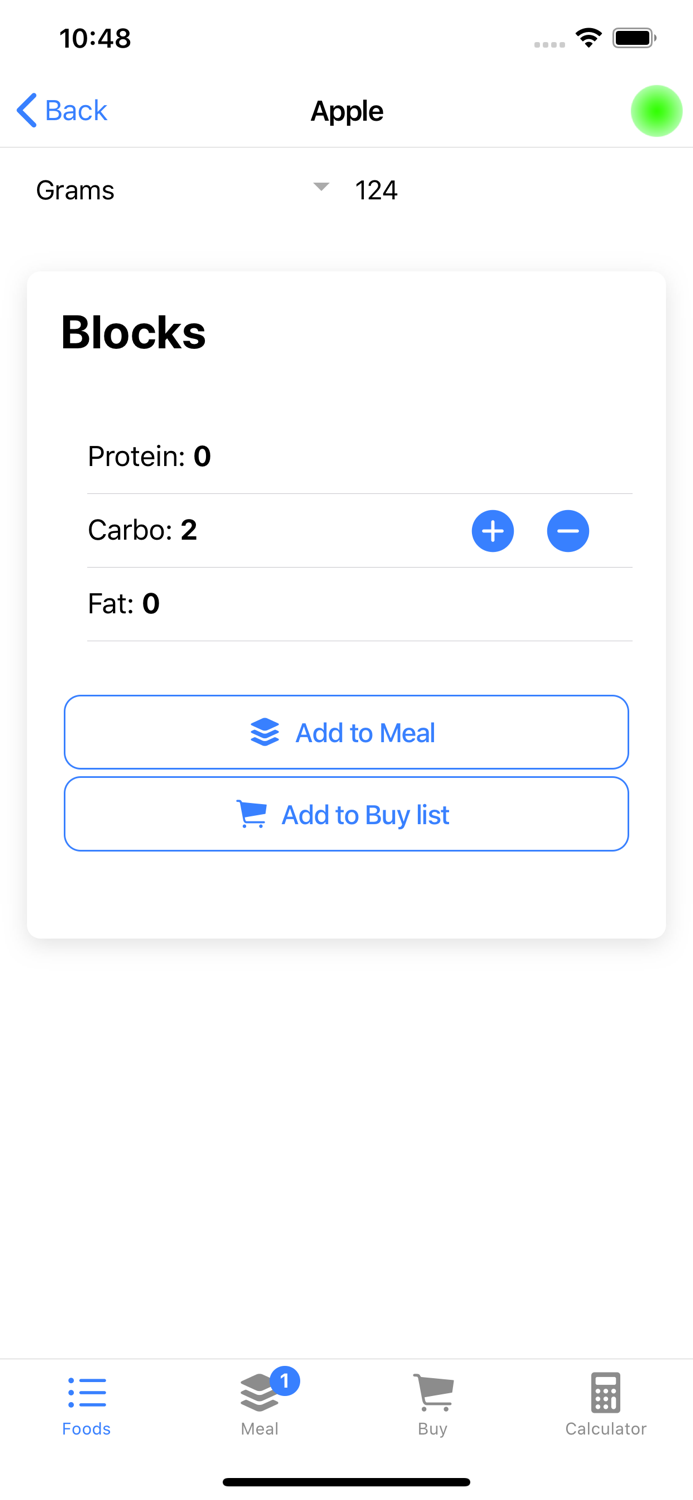Tap Back to return to food list

tap(62, 110)
